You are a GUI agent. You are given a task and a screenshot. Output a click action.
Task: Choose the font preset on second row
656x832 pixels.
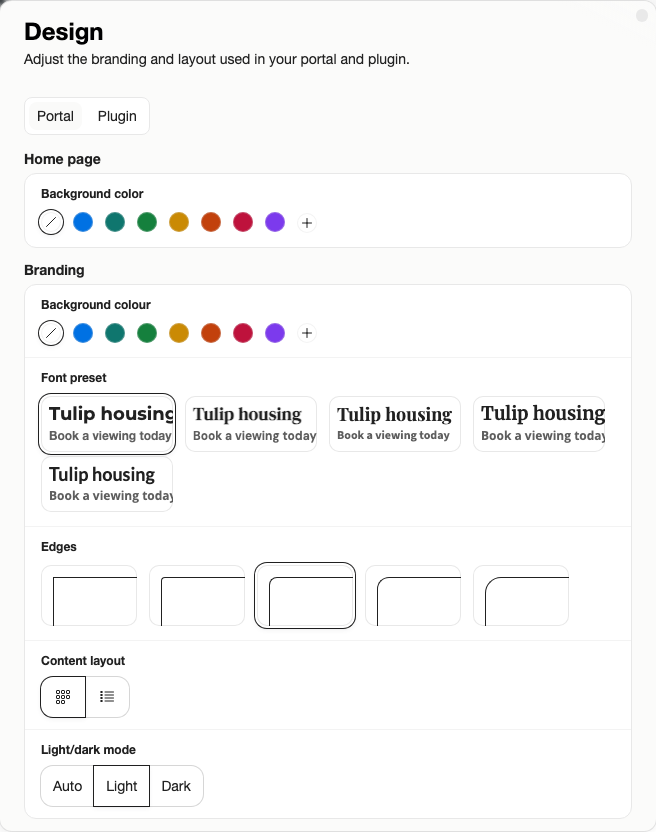point(107,484)
